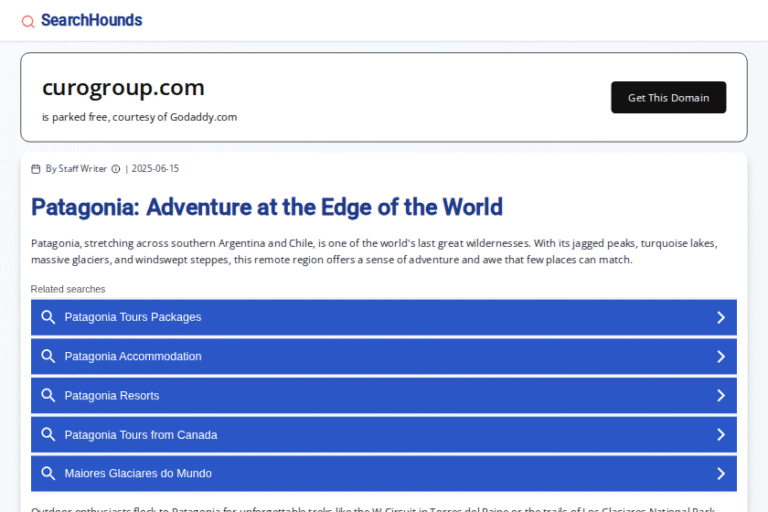Click search icon on Tours from Canada row
This screenshot has width=768, height=512.
coord(47,434)
